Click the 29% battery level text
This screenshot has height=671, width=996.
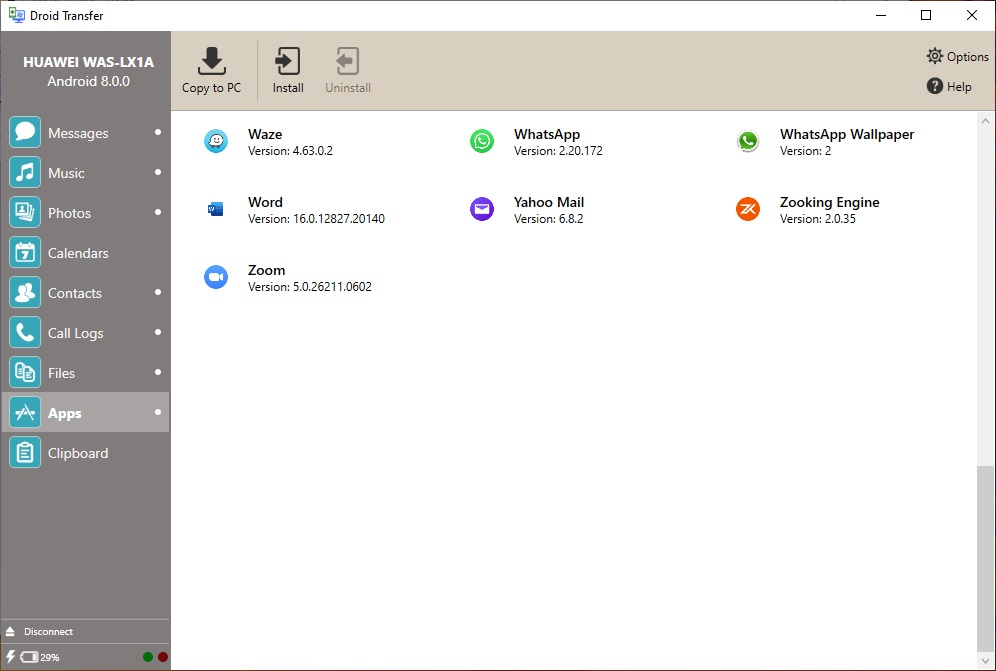[50, 658]
